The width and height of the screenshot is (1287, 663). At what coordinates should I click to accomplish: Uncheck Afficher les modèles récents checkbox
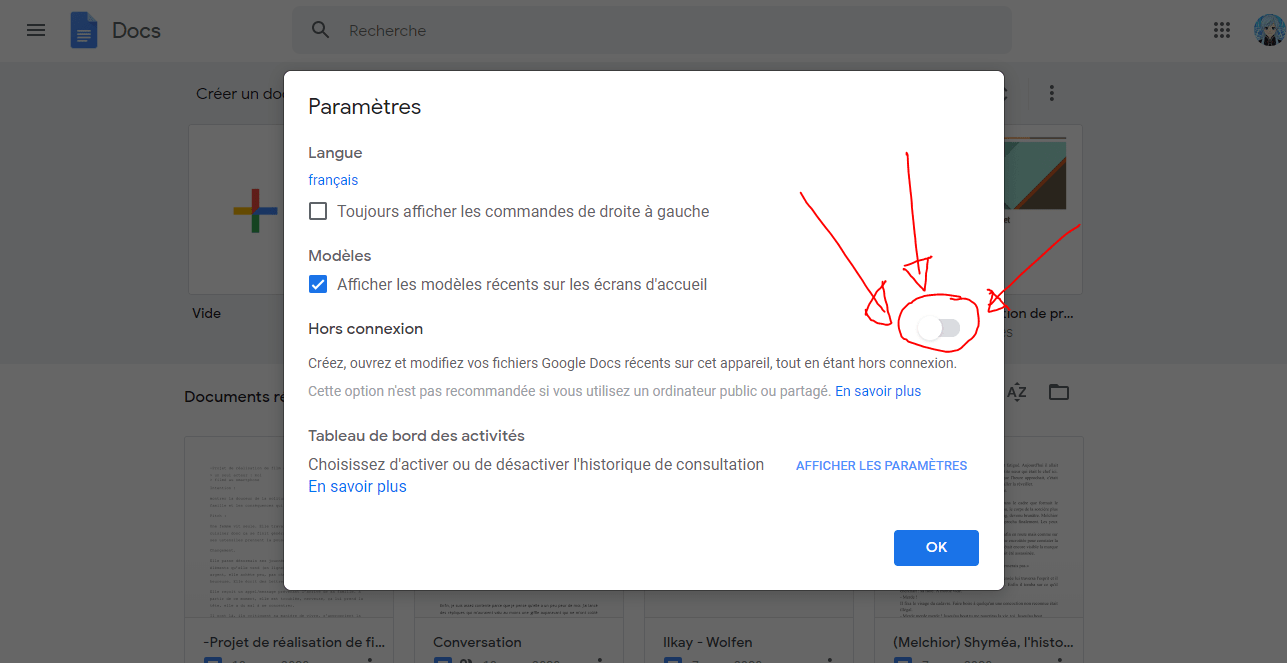318,284
